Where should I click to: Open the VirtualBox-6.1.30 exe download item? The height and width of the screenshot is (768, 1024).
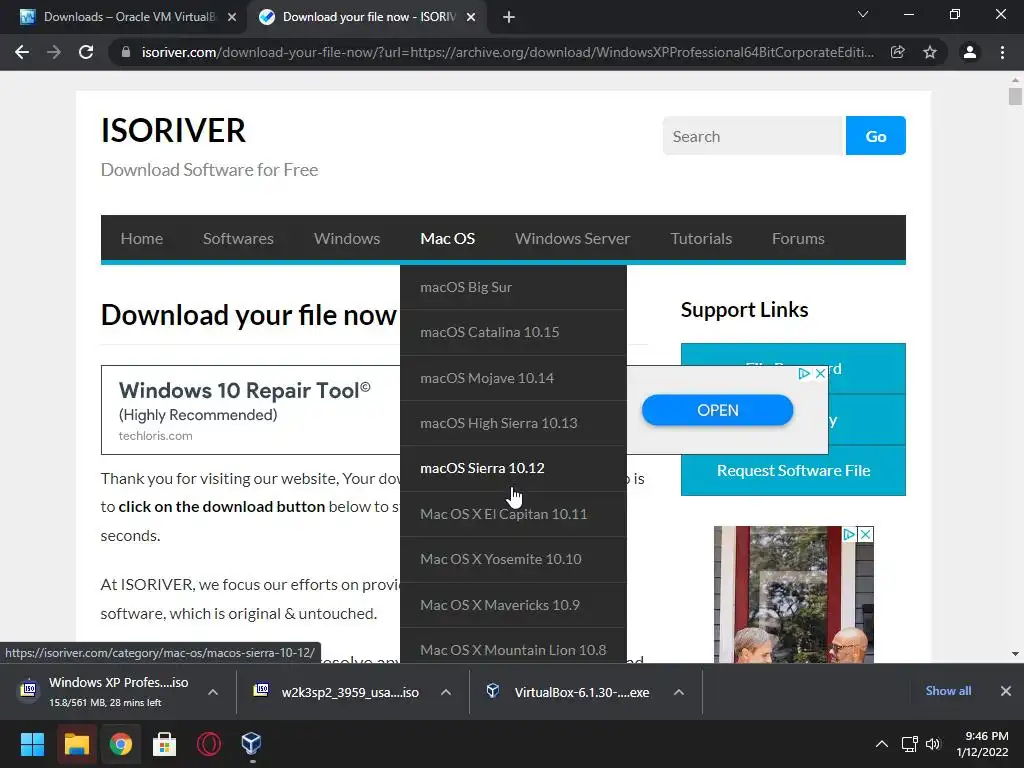(x=569, y=692)
